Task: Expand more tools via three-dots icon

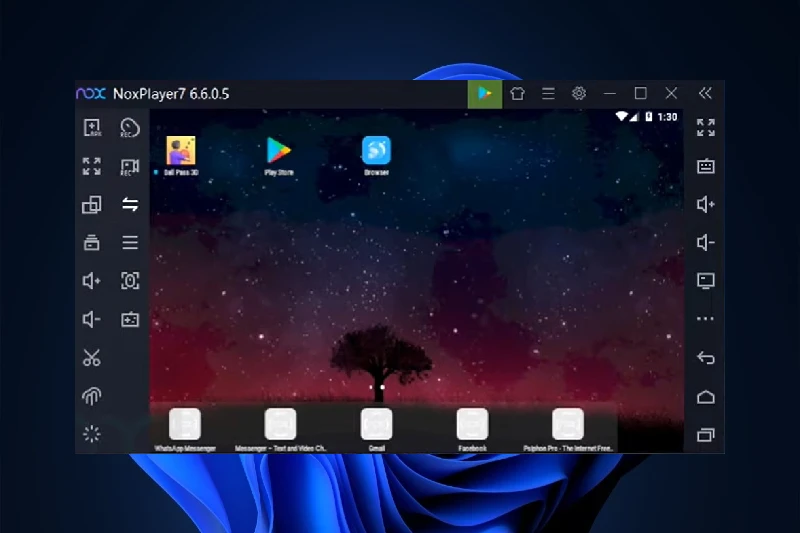Action: (706, 320)
